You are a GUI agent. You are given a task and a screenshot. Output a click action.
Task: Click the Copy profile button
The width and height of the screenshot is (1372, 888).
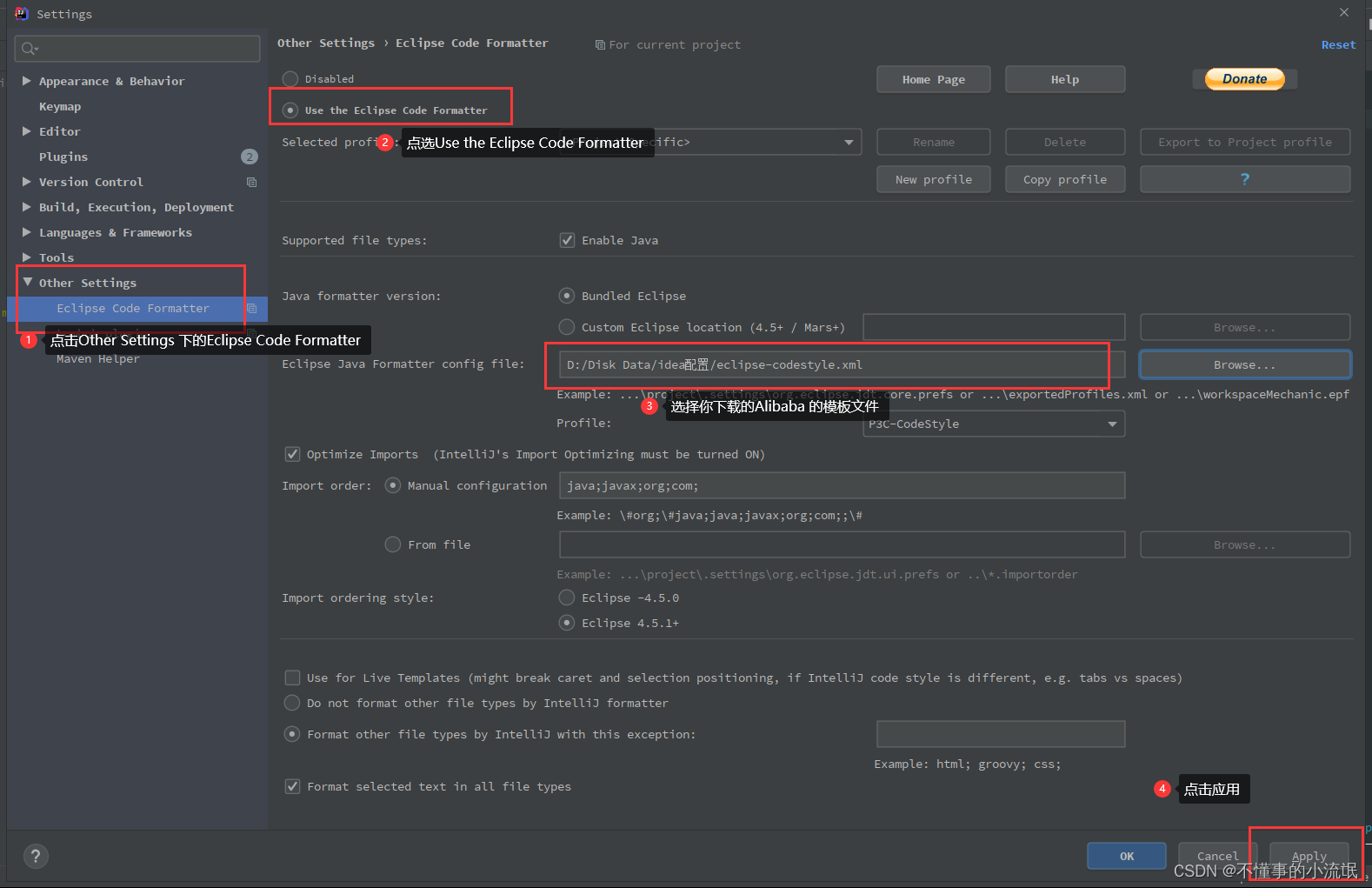click(1065, 179)
